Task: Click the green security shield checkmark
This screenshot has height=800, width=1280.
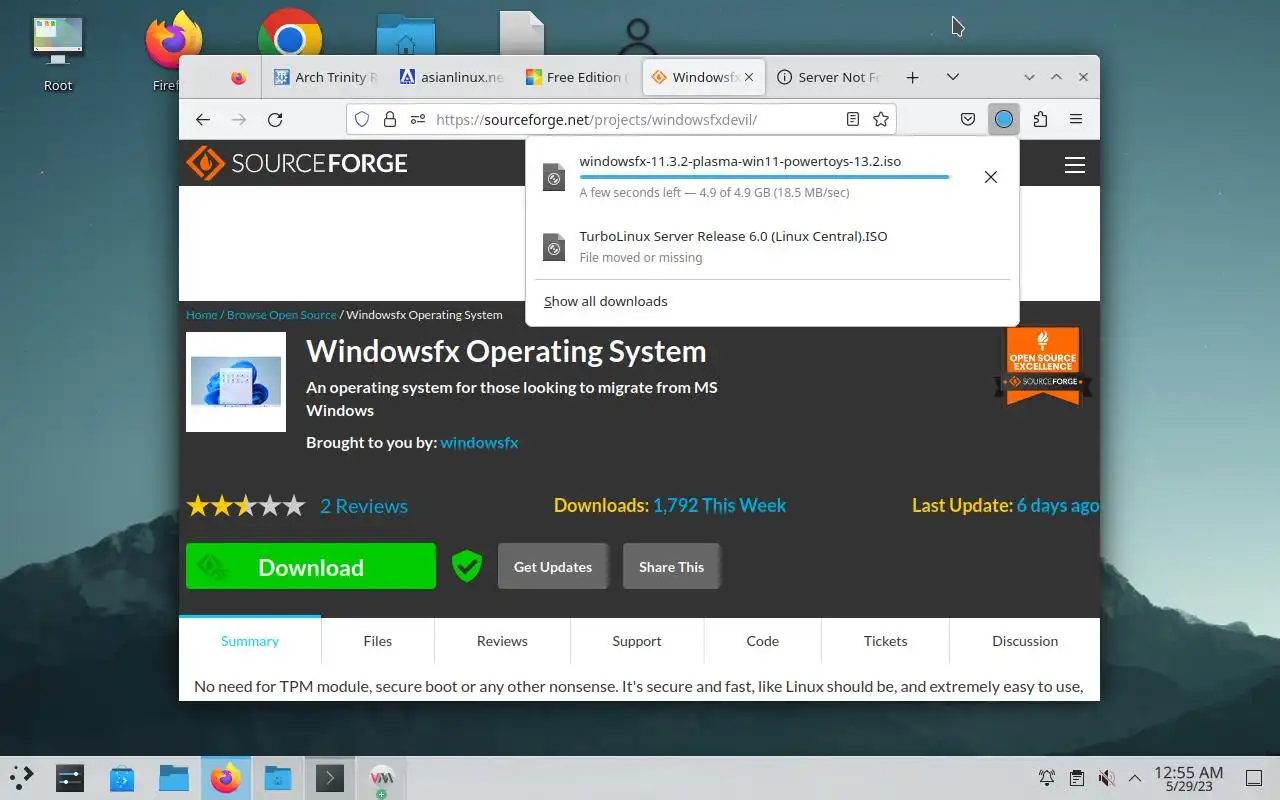Action: (x=466, y=566)
